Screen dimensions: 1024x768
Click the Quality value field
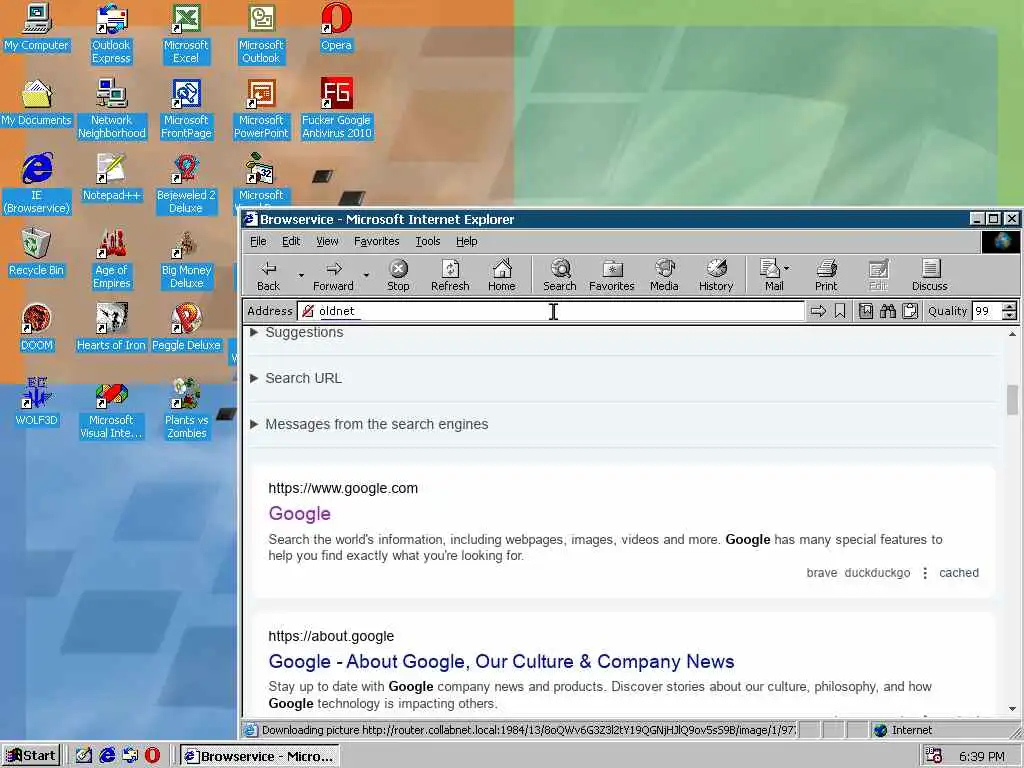(986, 312)
